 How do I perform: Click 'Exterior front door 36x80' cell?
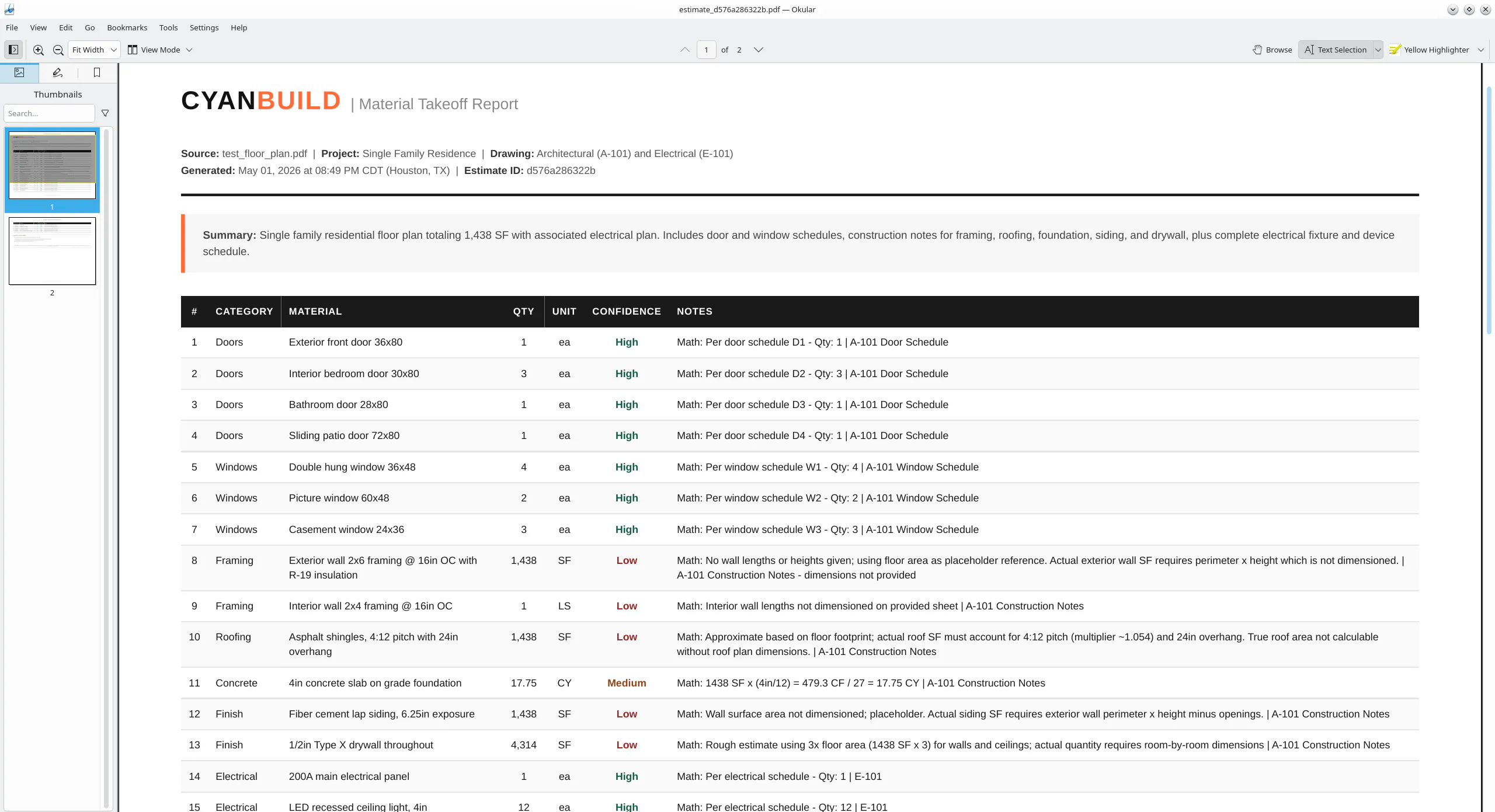point(345,342)
